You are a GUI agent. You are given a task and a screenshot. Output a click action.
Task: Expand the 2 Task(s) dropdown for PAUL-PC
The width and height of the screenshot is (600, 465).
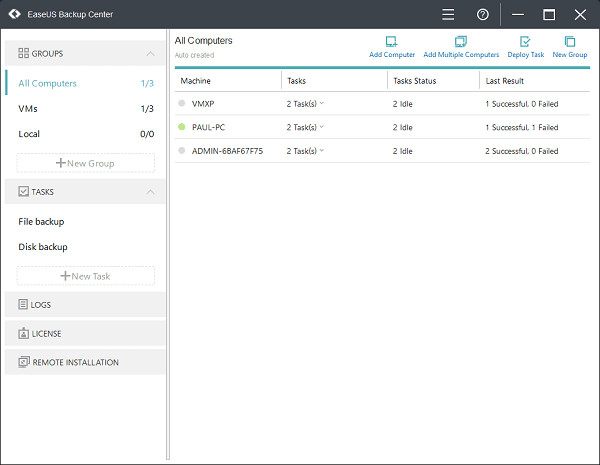point(321,127)
